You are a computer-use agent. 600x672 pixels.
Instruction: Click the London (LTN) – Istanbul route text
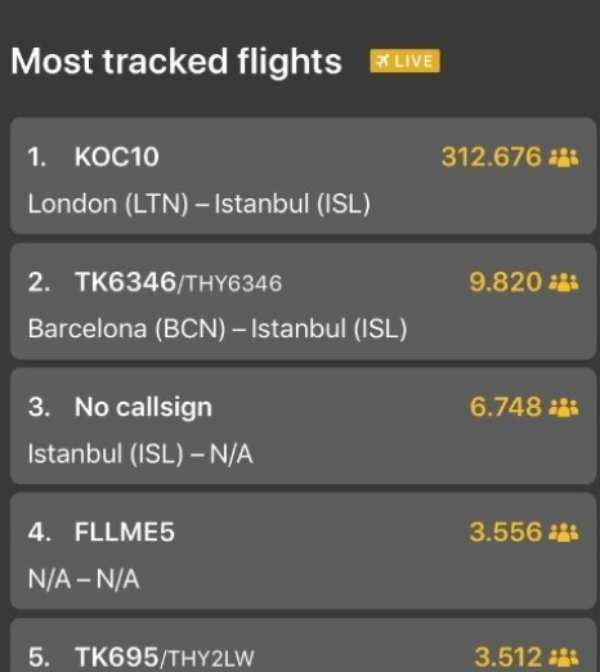click(199, 204)
